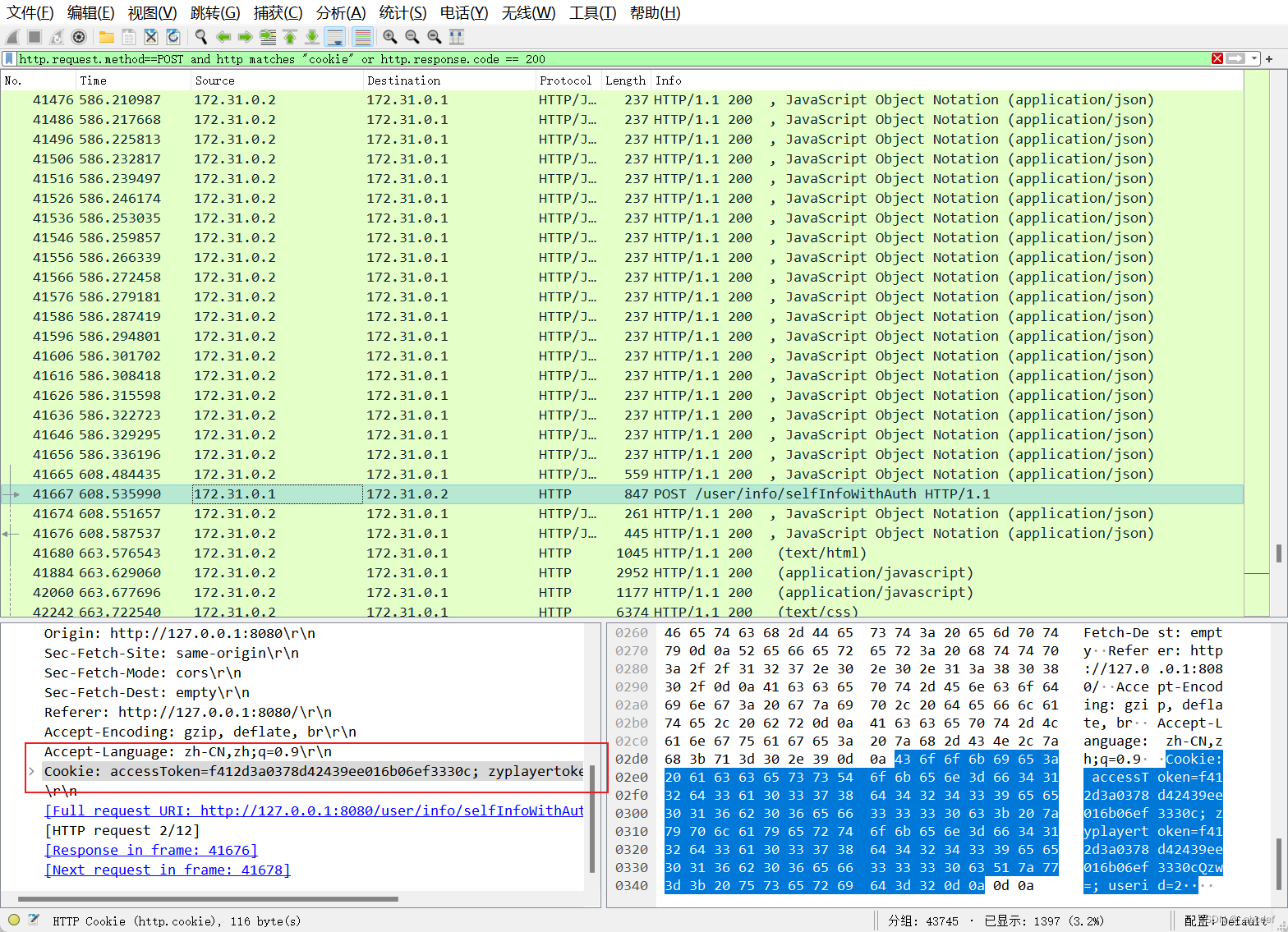Open the 跳转(G) menu
The width and height of the screenshot is (1288, 932).
pos(215,13)
